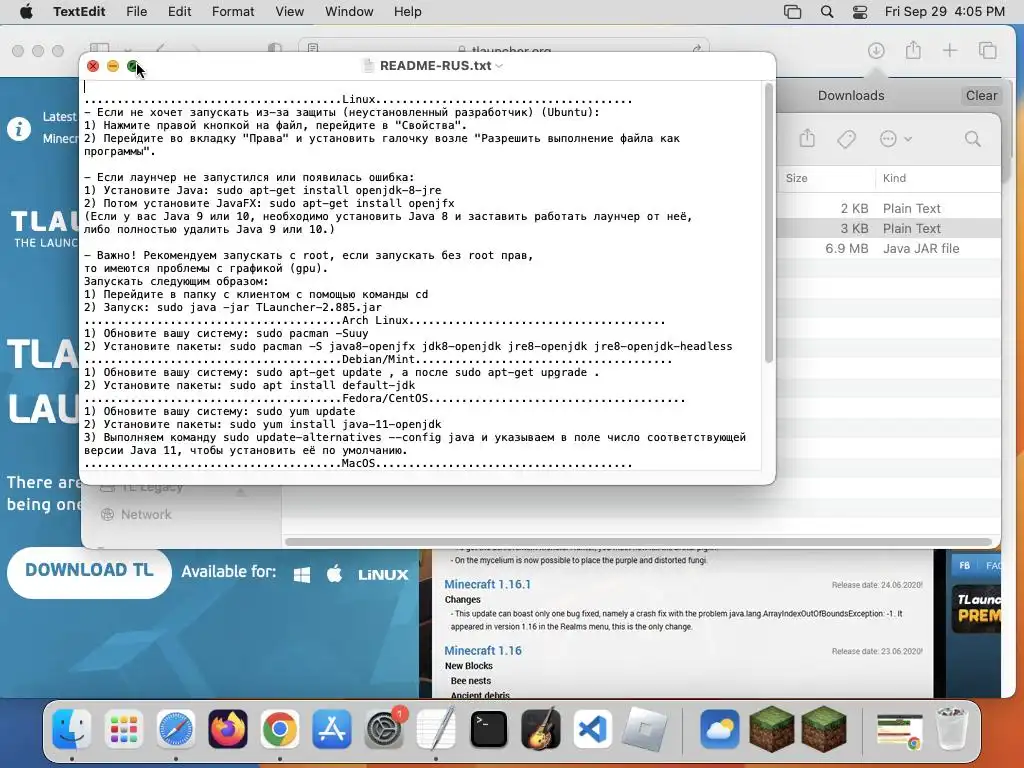The width and height of the screenshot is (1024, 768).
Task: Open GarageBand from the Dock
Action: 541,729
